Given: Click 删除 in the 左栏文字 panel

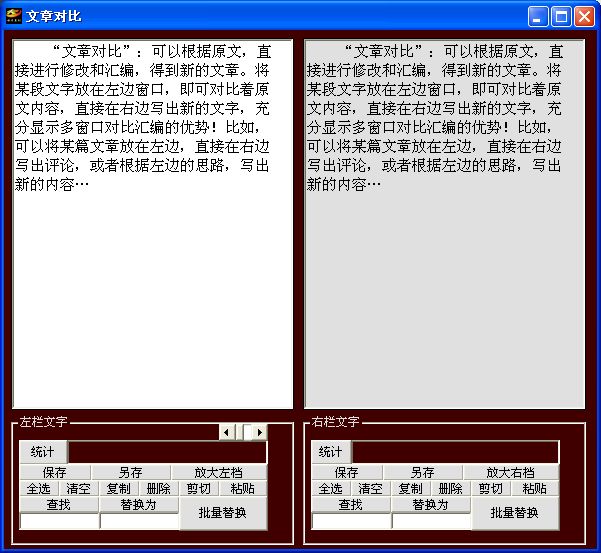Looking at the screenshot, I should click(158, 488).
